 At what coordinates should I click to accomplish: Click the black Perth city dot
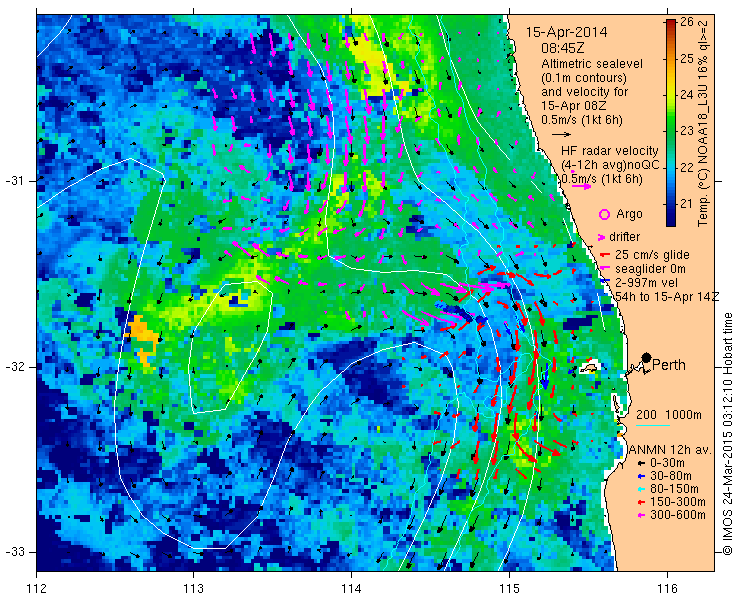click(647, 357)
